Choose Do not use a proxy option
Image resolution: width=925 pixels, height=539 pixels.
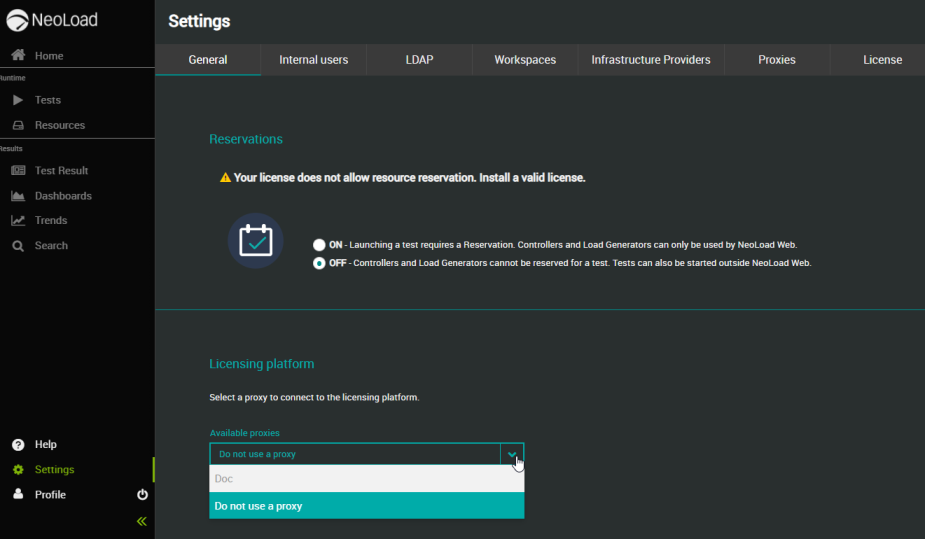366,506
